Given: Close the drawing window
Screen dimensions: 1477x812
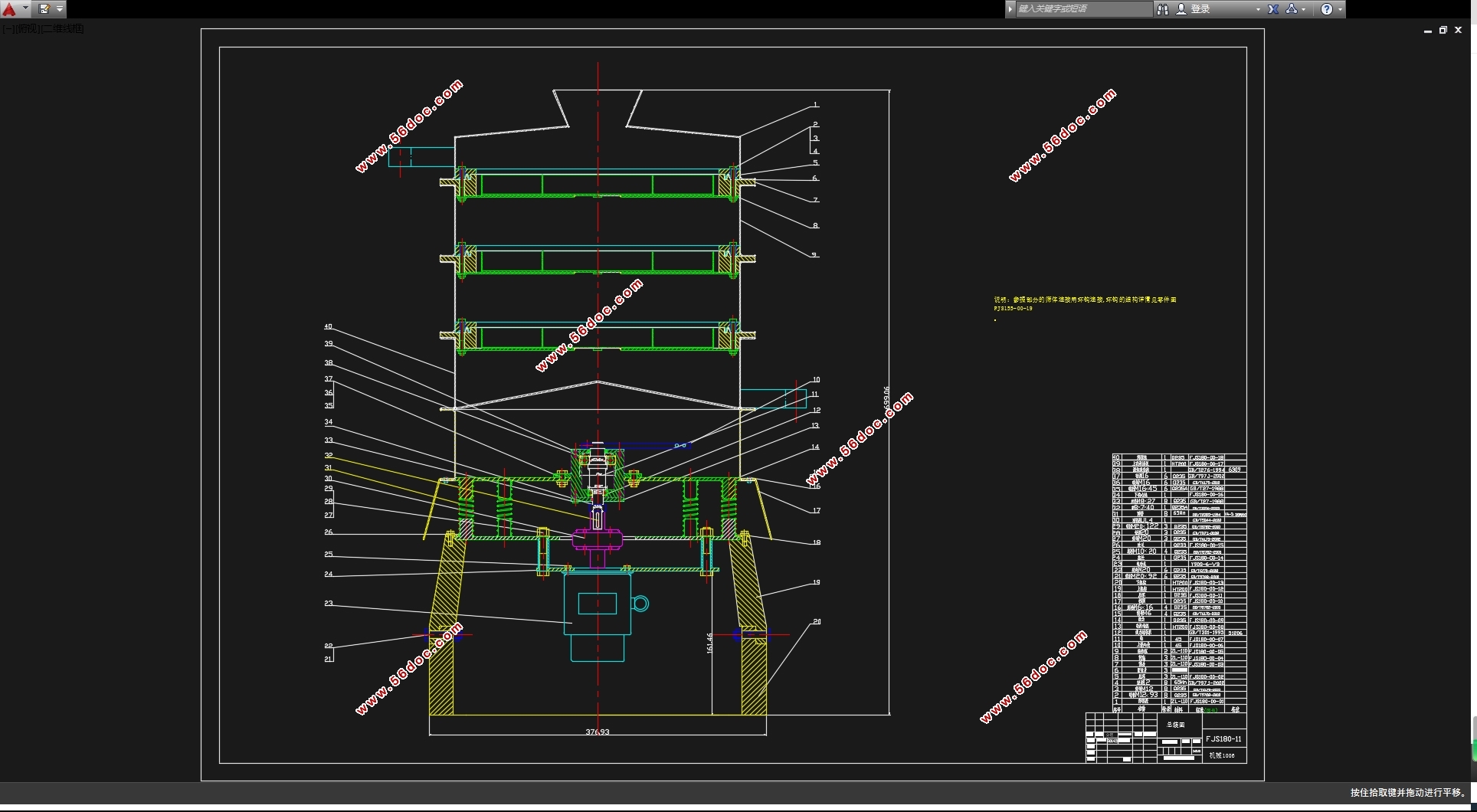Looking at the screenshot, I should pos(1459,31).
